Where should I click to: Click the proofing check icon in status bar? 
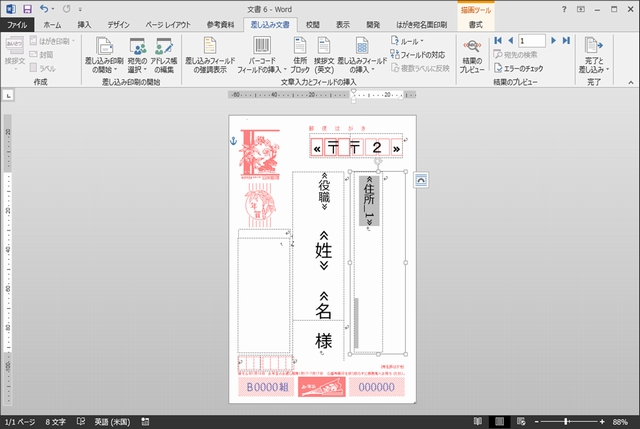[81, 421]
